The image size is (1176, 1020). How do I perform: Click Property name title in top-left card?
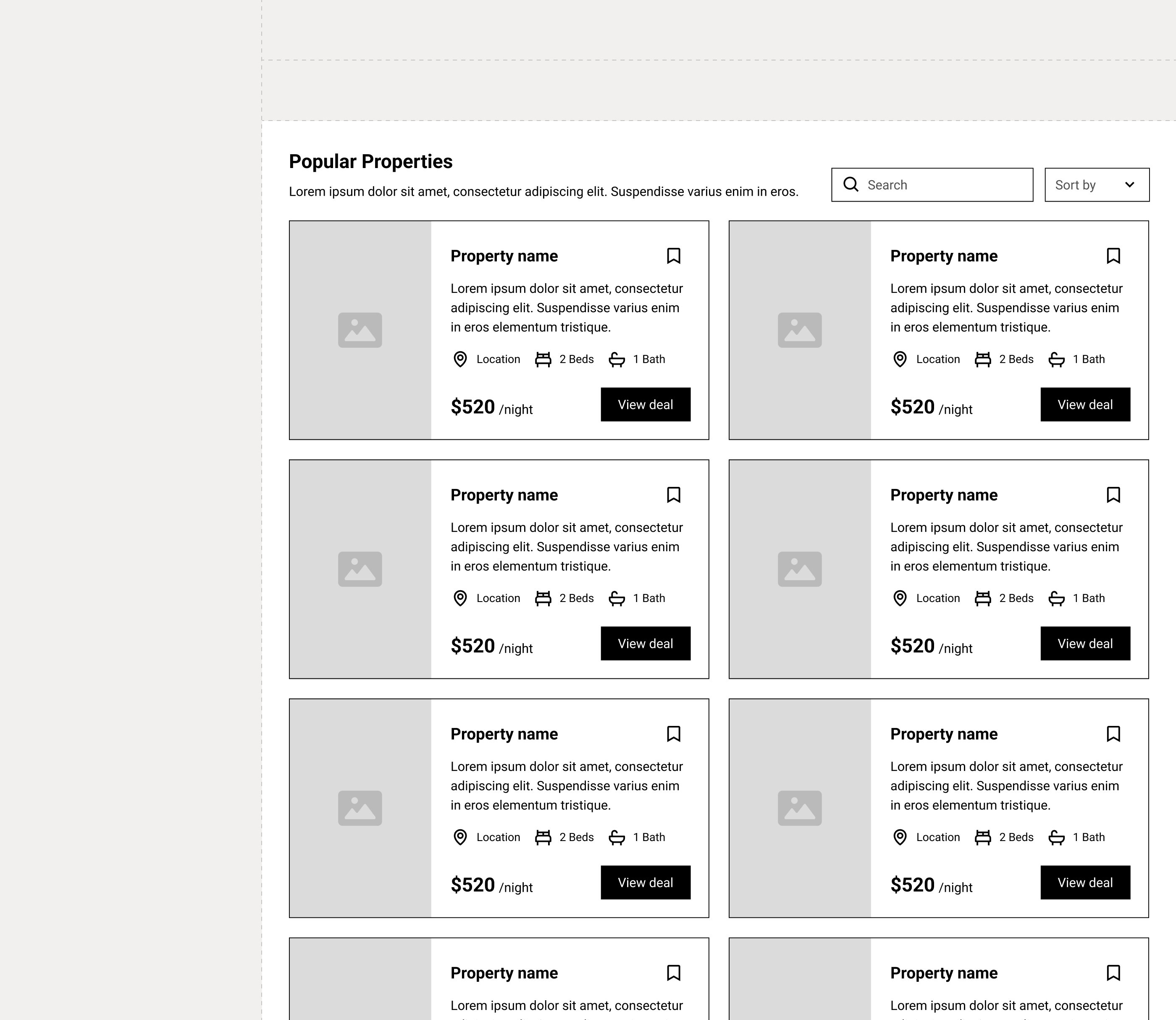pos(504,256)
